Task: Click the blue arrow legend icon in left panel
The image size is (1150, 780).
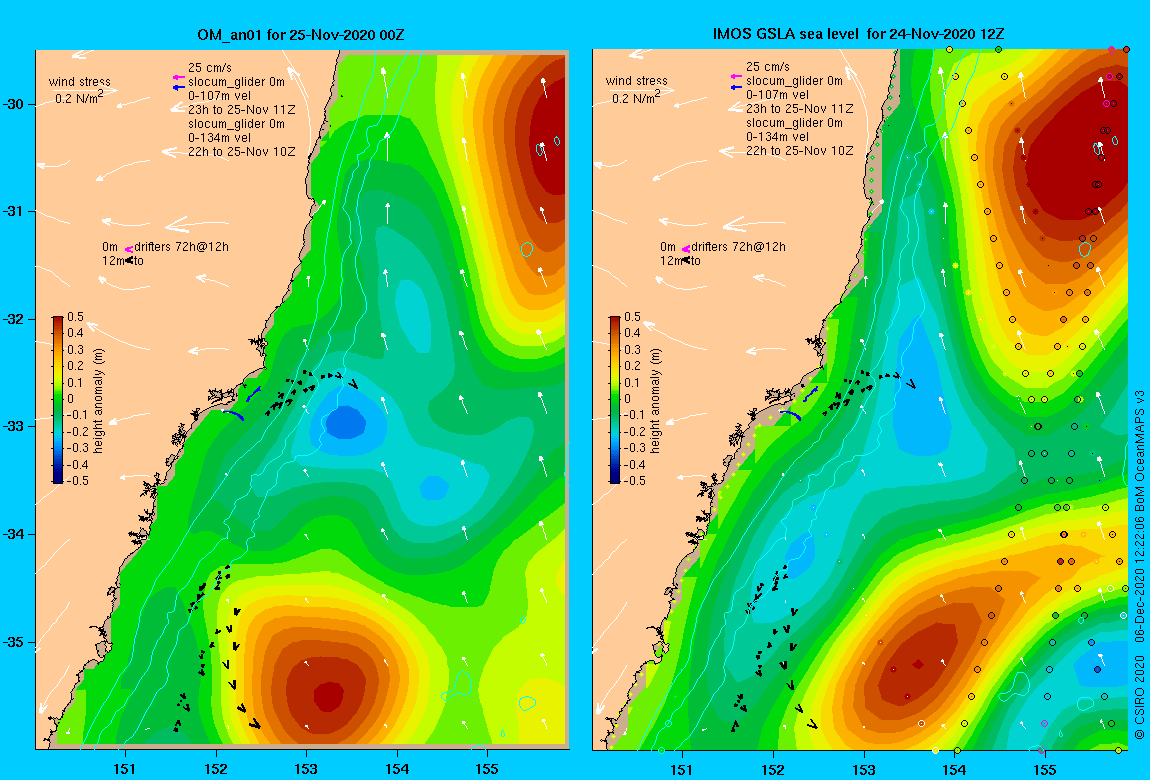Action: click(x=177, y=87)
